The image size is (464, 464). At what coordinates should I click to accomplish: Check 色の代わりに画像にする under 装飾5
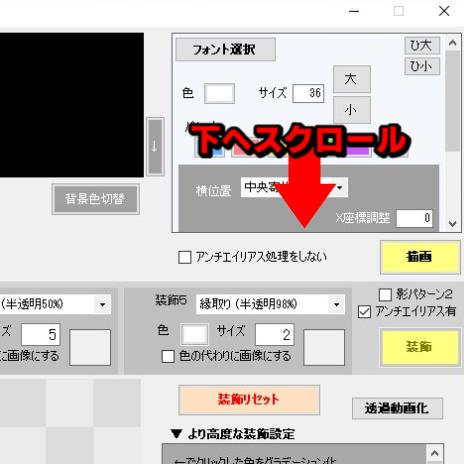[168, 356]
